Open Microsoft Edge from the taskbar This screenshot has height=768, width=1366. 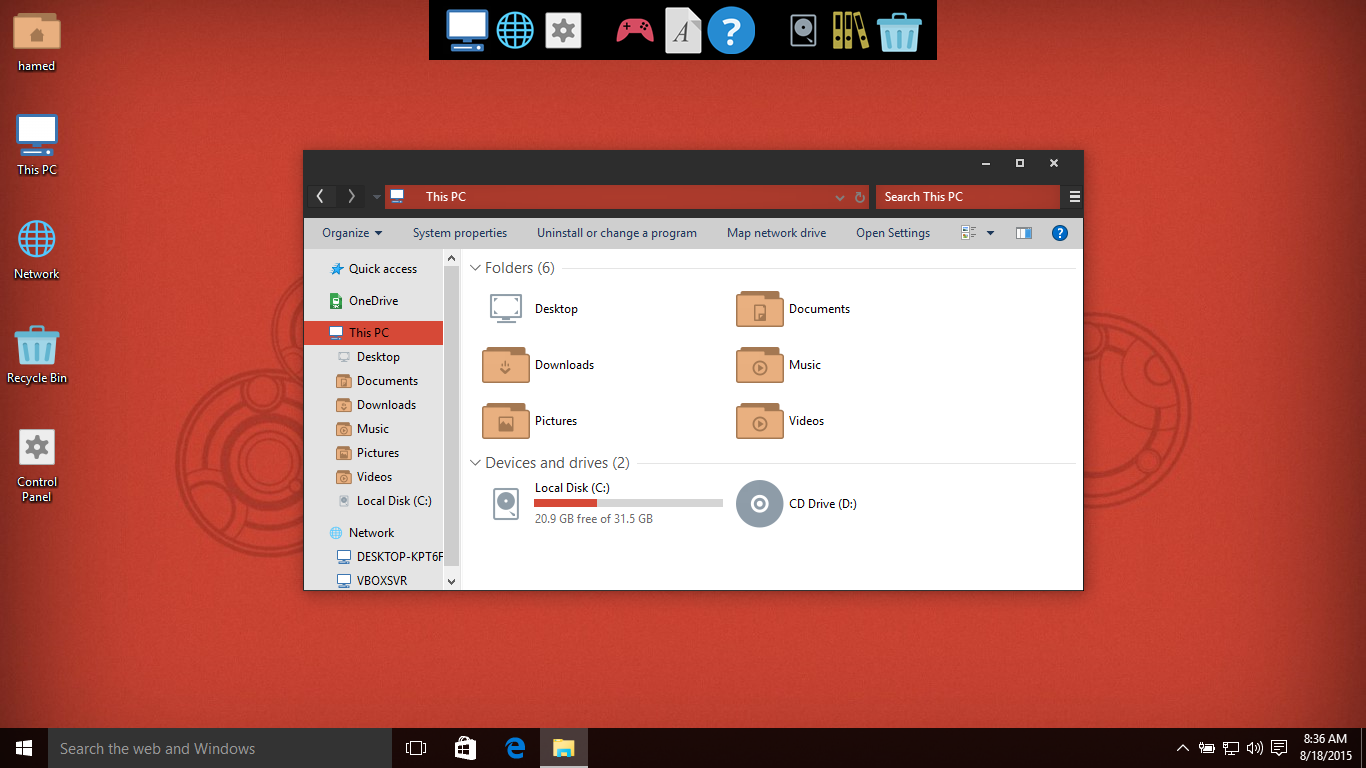pyautogui.click(x=516, y=748)
